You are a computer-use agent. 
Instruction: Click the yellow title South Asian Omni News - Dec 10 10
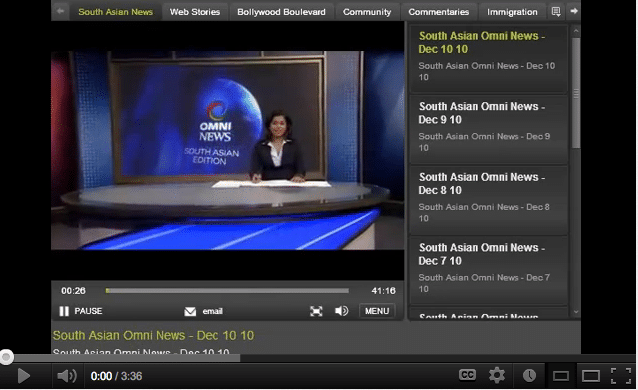click(153, 335)
